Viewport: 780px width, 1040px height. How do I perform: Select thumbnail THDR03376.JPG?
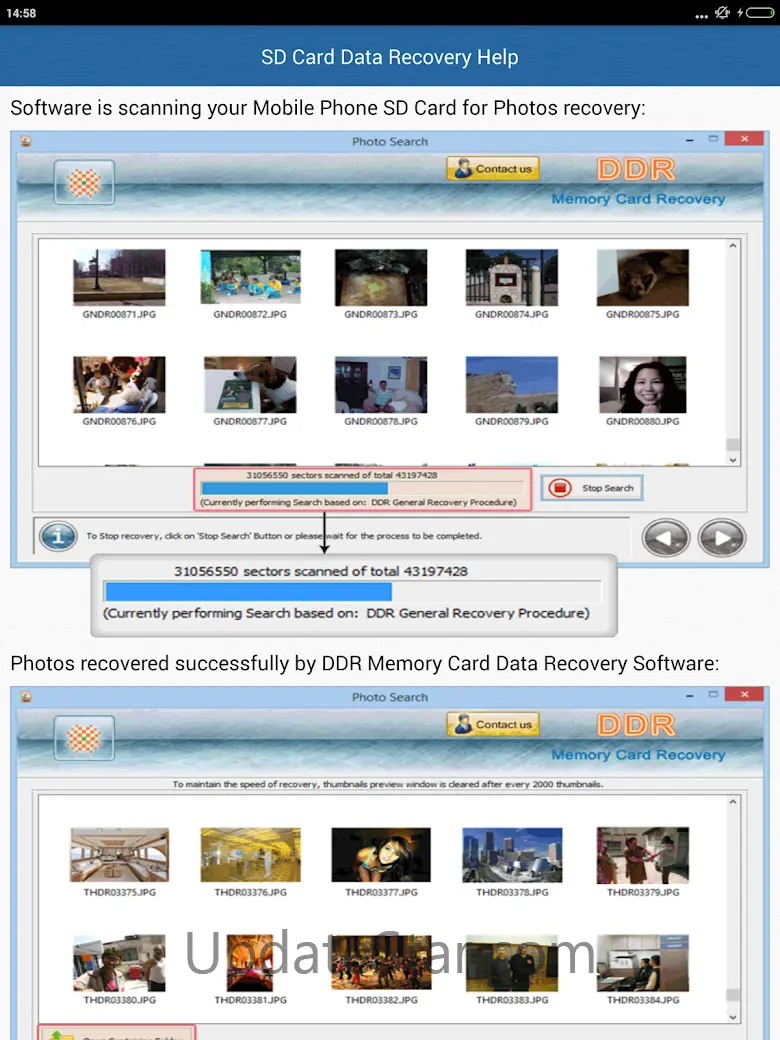(250, 855)
